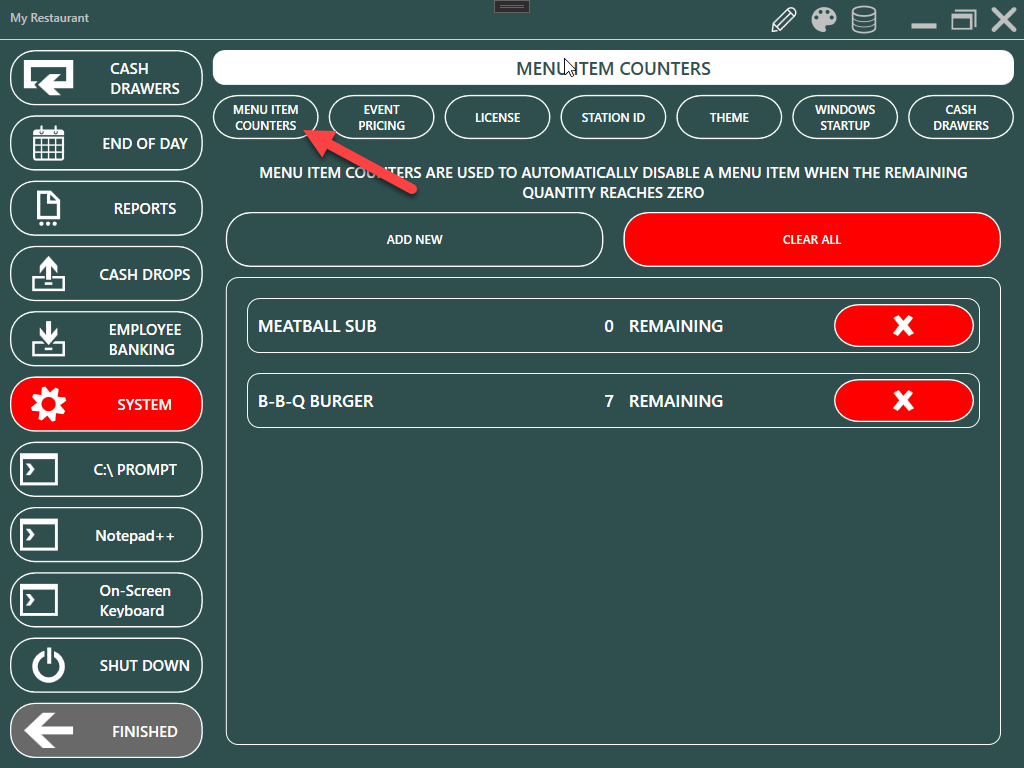This screenshot has height=768, width=1024.
Task: Click the pencil edit icon in title bar
Action: (x=785, y=20)
